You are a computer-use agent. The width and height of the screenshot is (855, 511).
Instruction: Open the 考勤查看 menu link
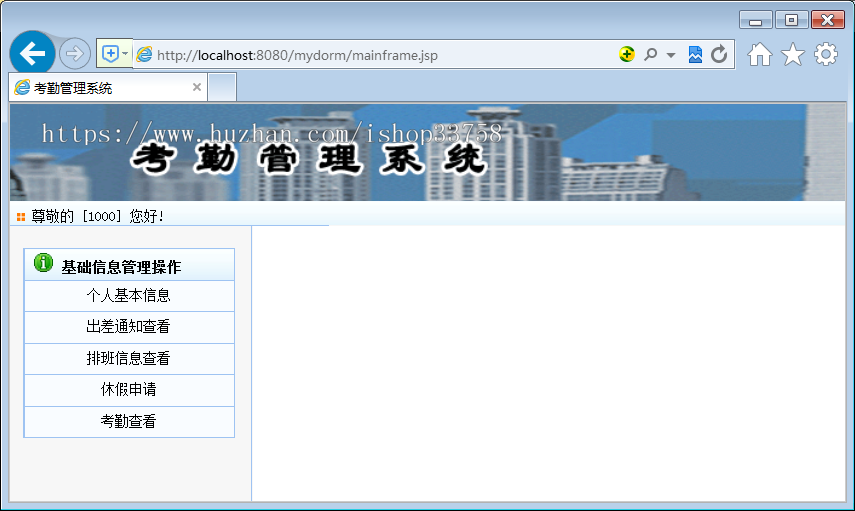pyautogui.click(x=129, y=421)
